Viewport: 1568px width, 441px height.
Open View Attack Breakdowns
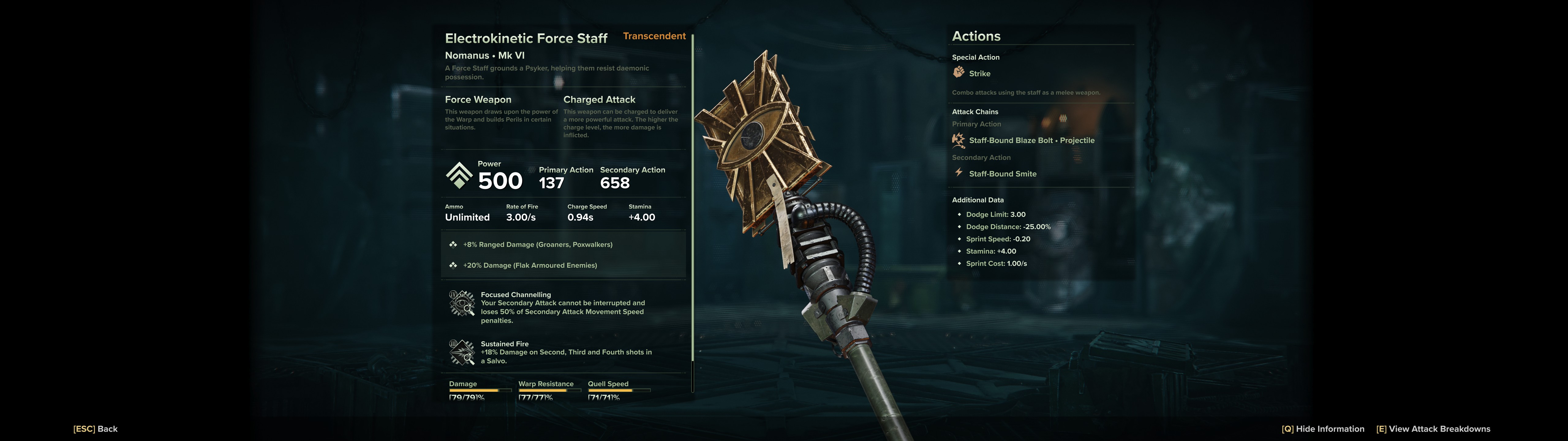coord(1433,429)
